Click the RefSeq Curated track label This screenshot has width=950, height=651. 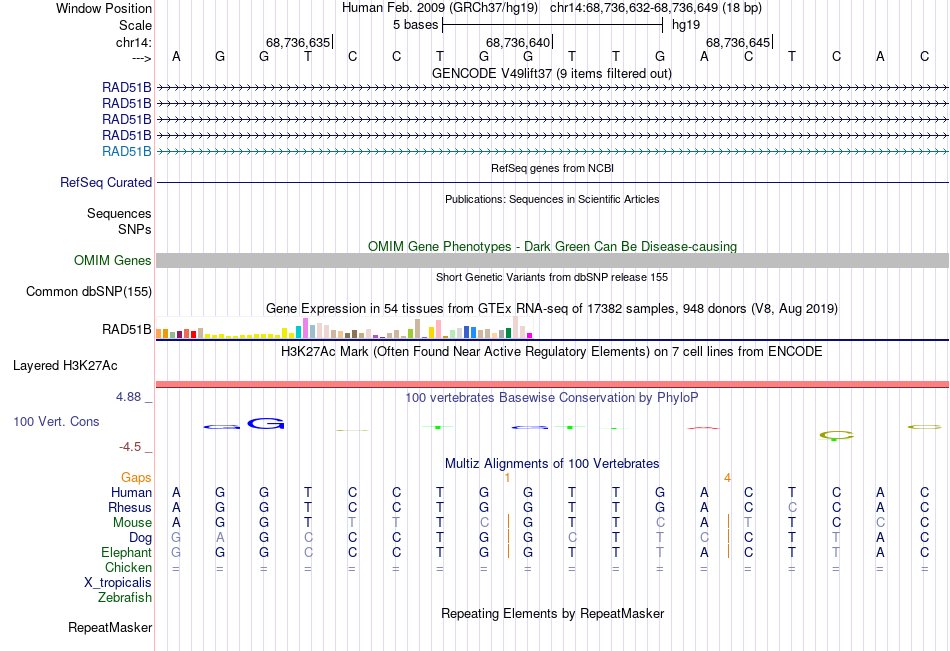tap(106, 182)
